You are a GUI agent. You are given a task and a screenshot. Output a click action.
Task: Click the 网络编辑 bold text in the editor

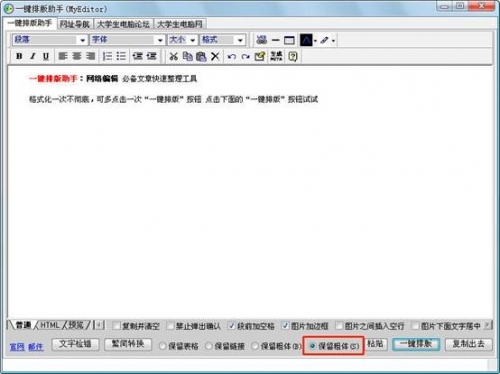point(102,79)
